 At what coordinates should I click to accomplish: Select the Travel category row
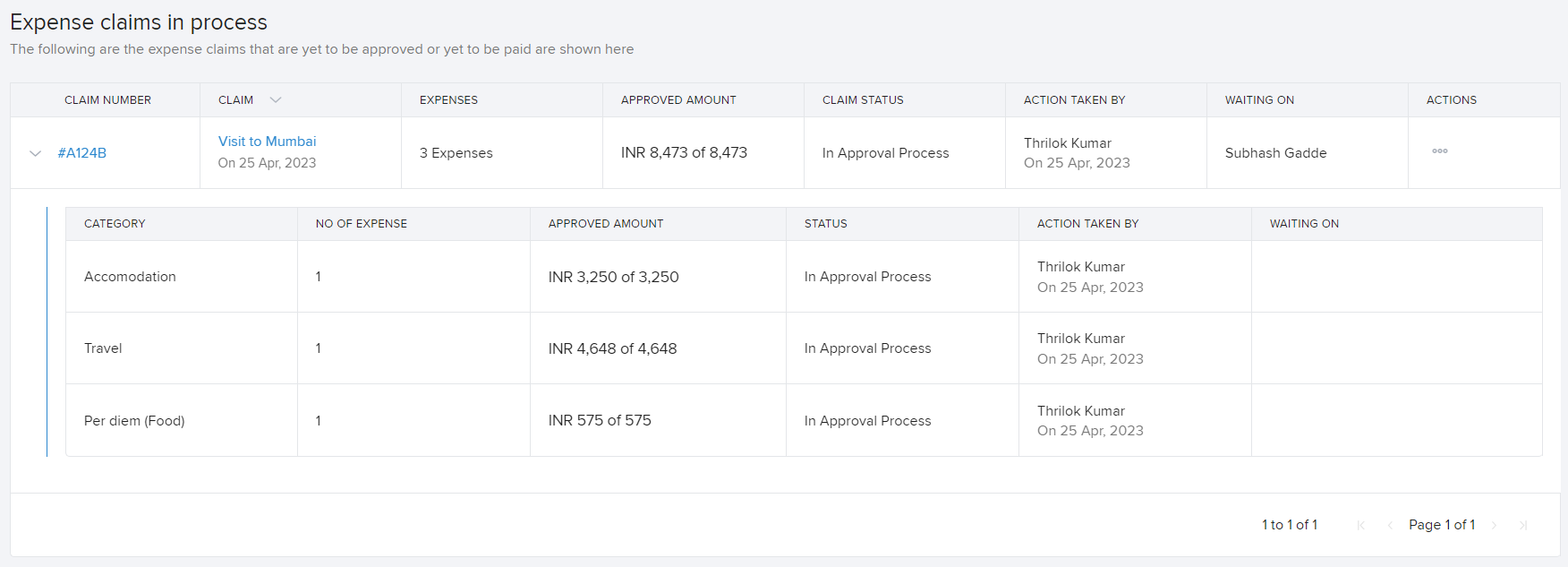click(x=103, y=348)
